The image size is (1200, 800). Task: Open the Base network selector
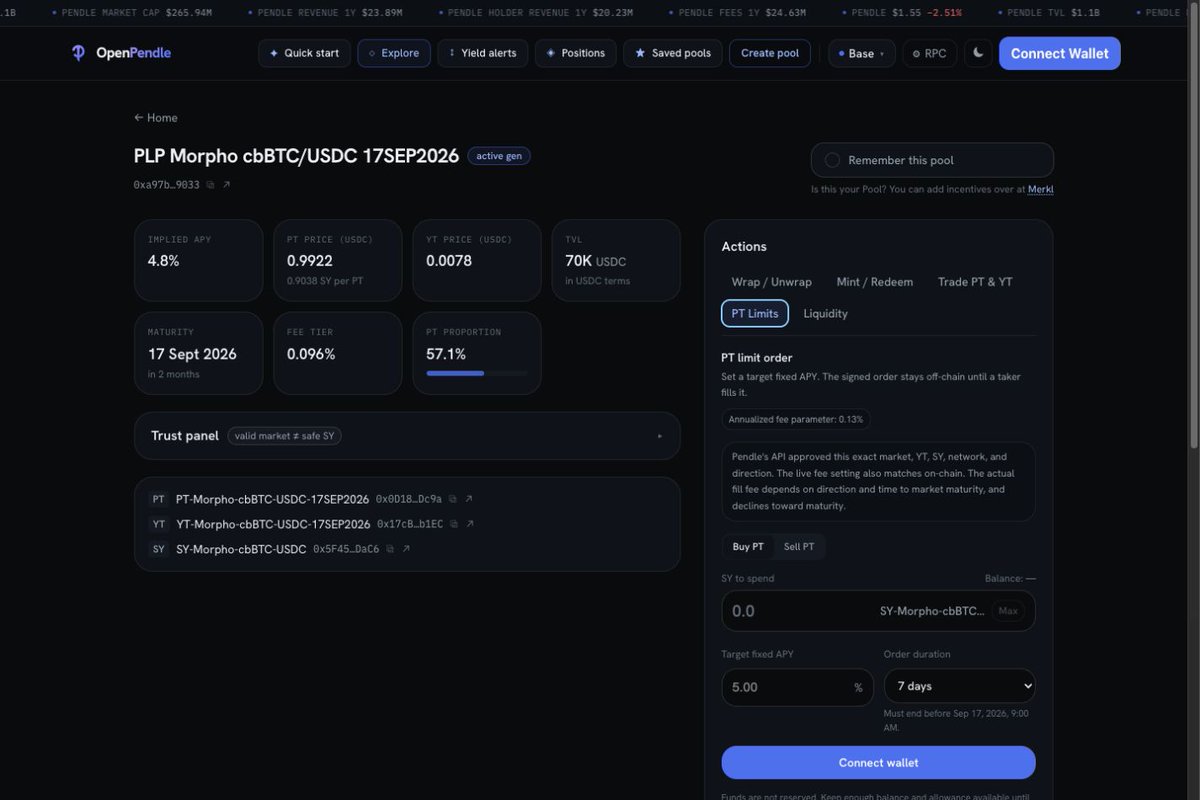861,53
